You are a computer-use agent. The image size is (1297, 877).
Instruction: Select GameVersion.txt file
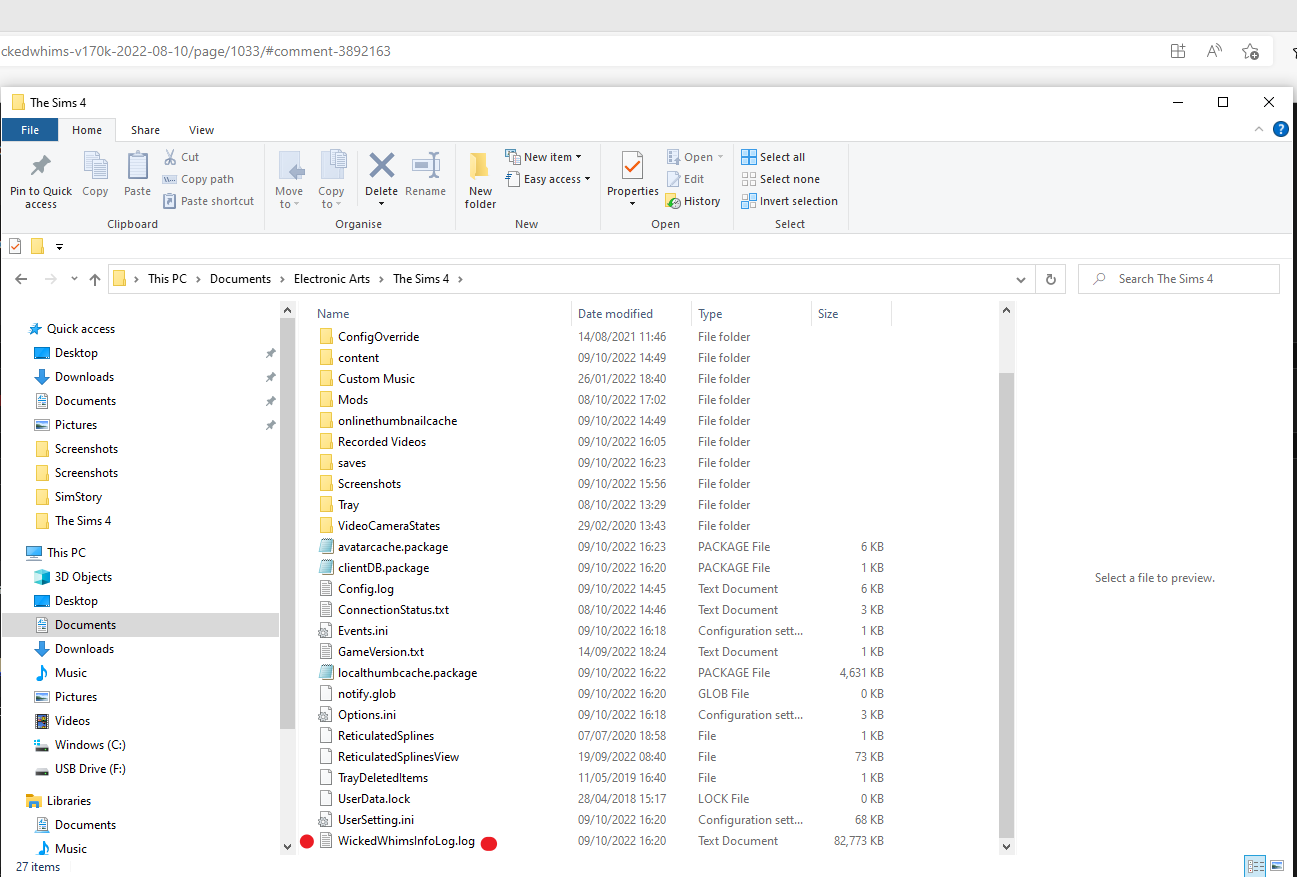(x=381, y=652)
